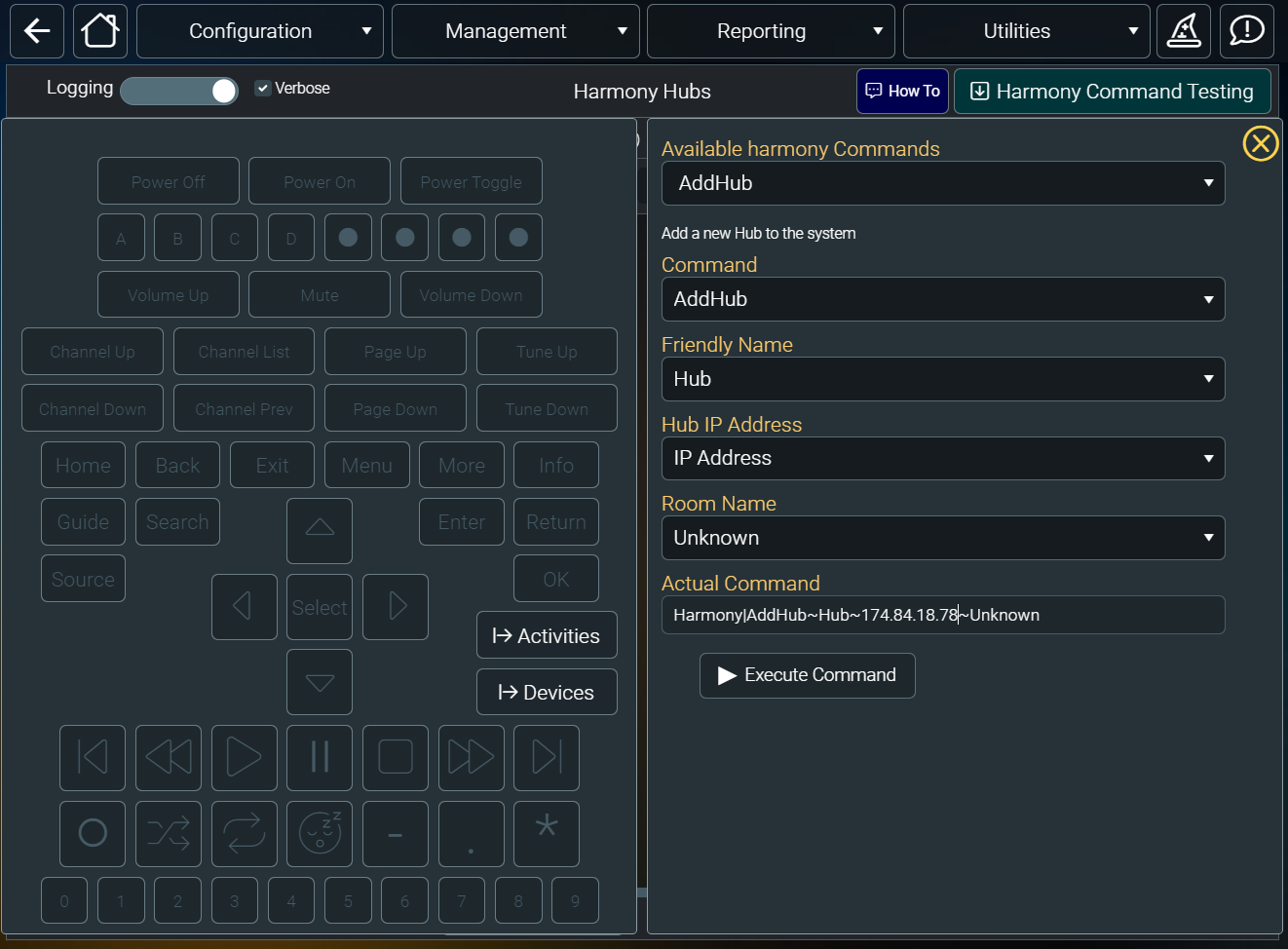Expand the Available harmony Commands dropdown
This screenshot has height=949, width=1288.
tap(943, 183)
